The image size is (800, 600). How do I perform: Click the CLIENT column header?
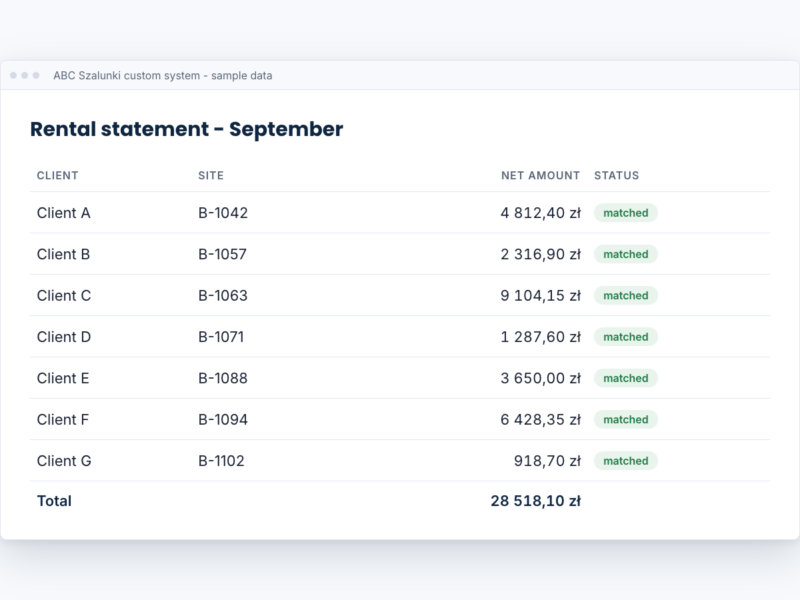point(58,176)
